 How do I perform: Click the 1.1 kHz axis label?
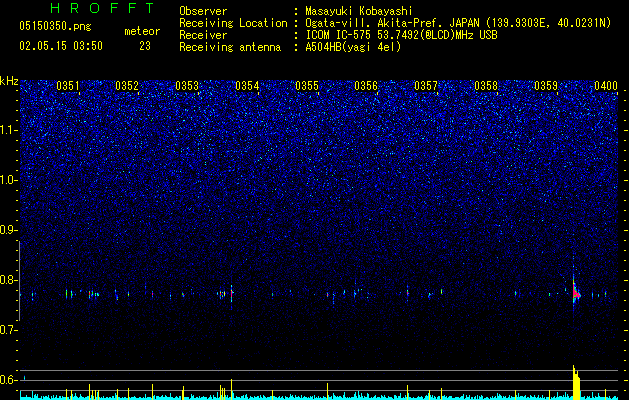point(9,130)
